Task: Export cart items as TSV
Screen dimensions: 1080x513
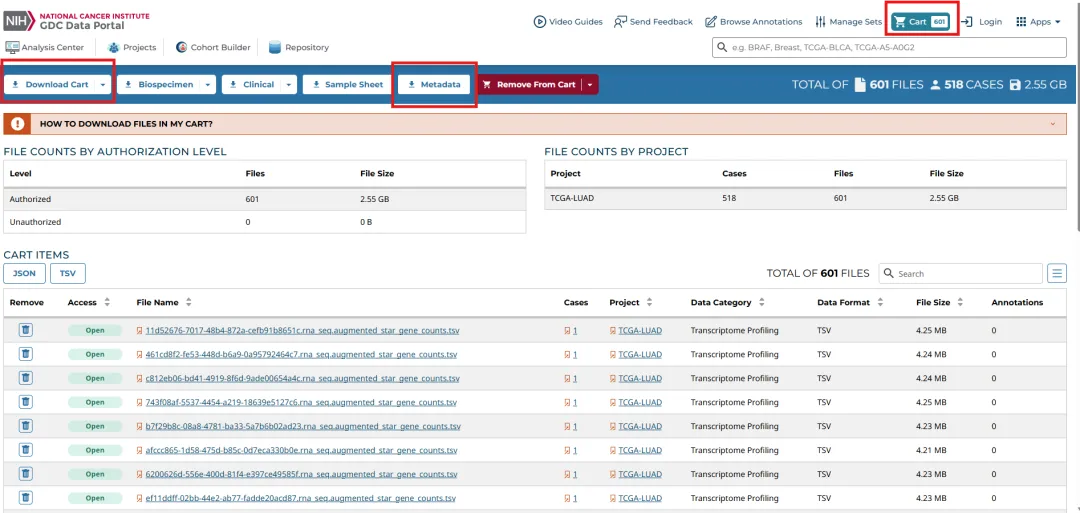Action: (68, 273)
